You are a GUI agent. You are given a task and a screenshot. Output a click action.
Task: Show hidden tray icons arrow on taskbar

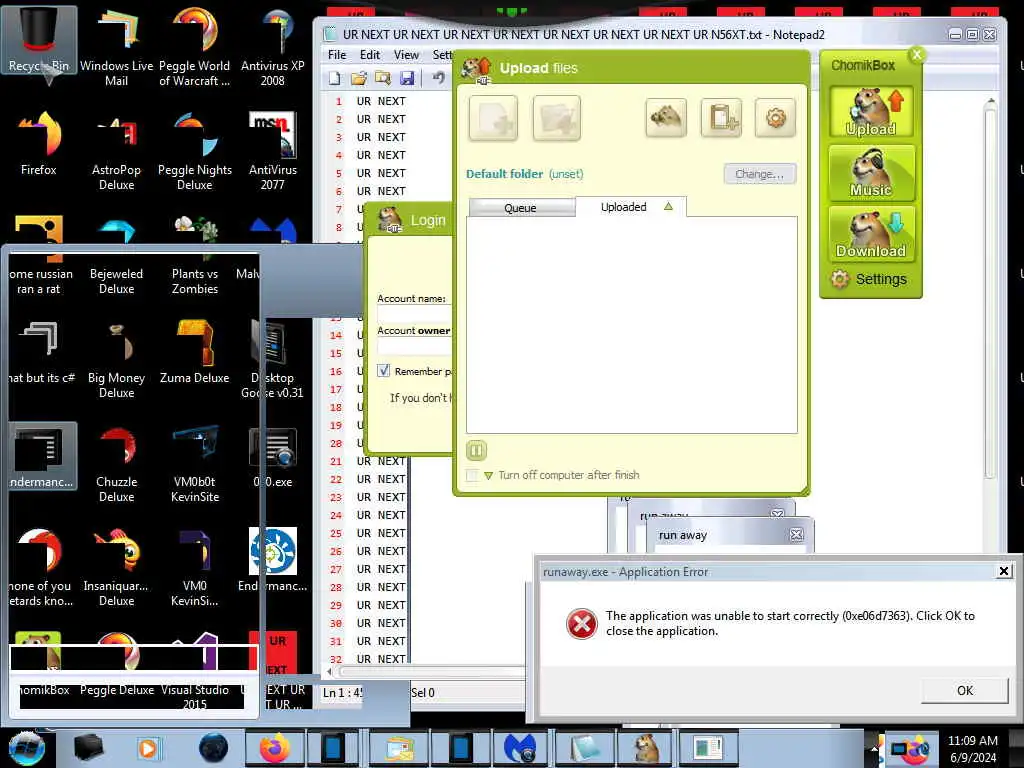click(x=874, y=748)
